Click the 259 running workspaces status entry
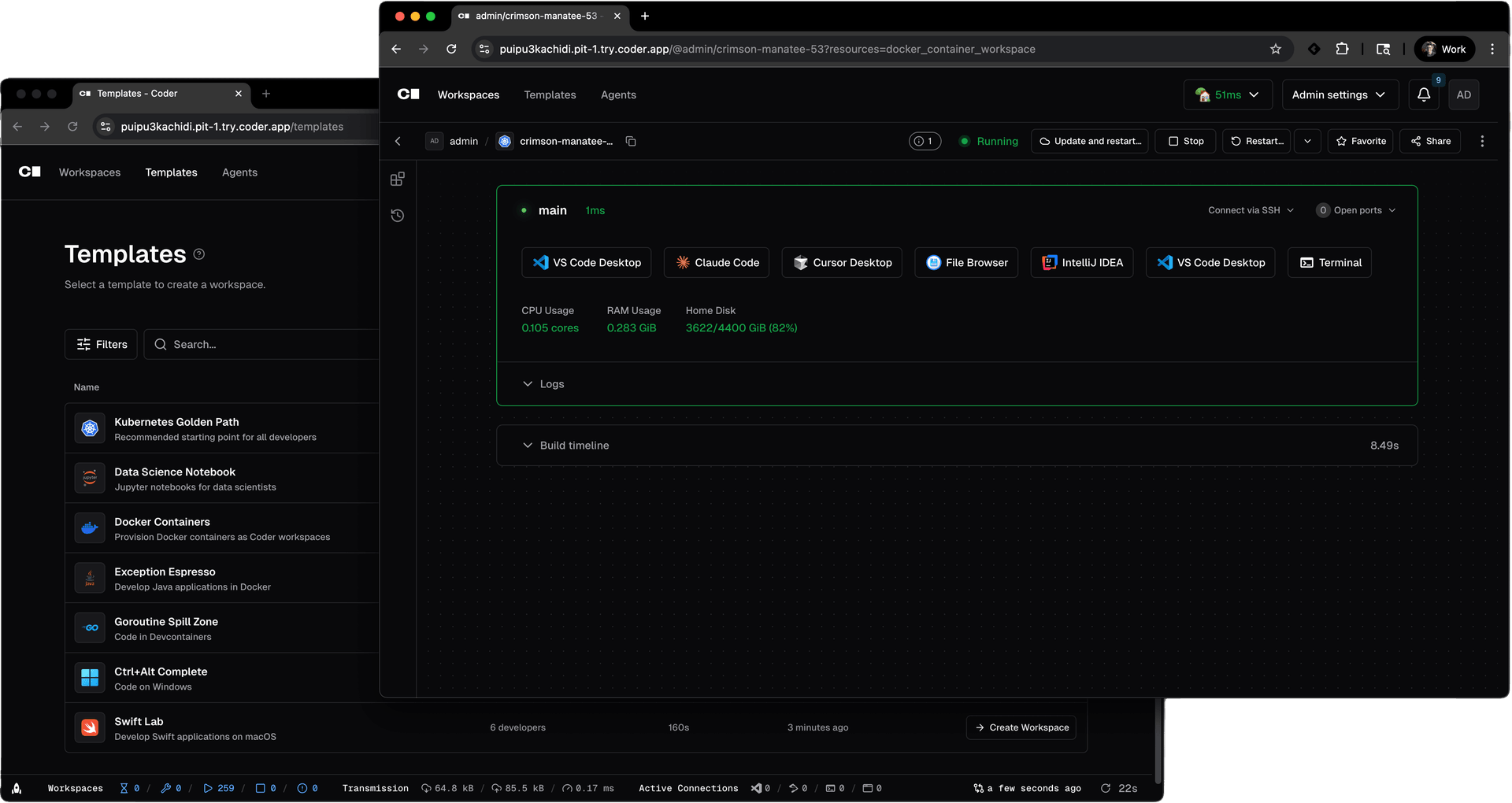Screen dimensions: 1512x803 click(x=219, y=788)
